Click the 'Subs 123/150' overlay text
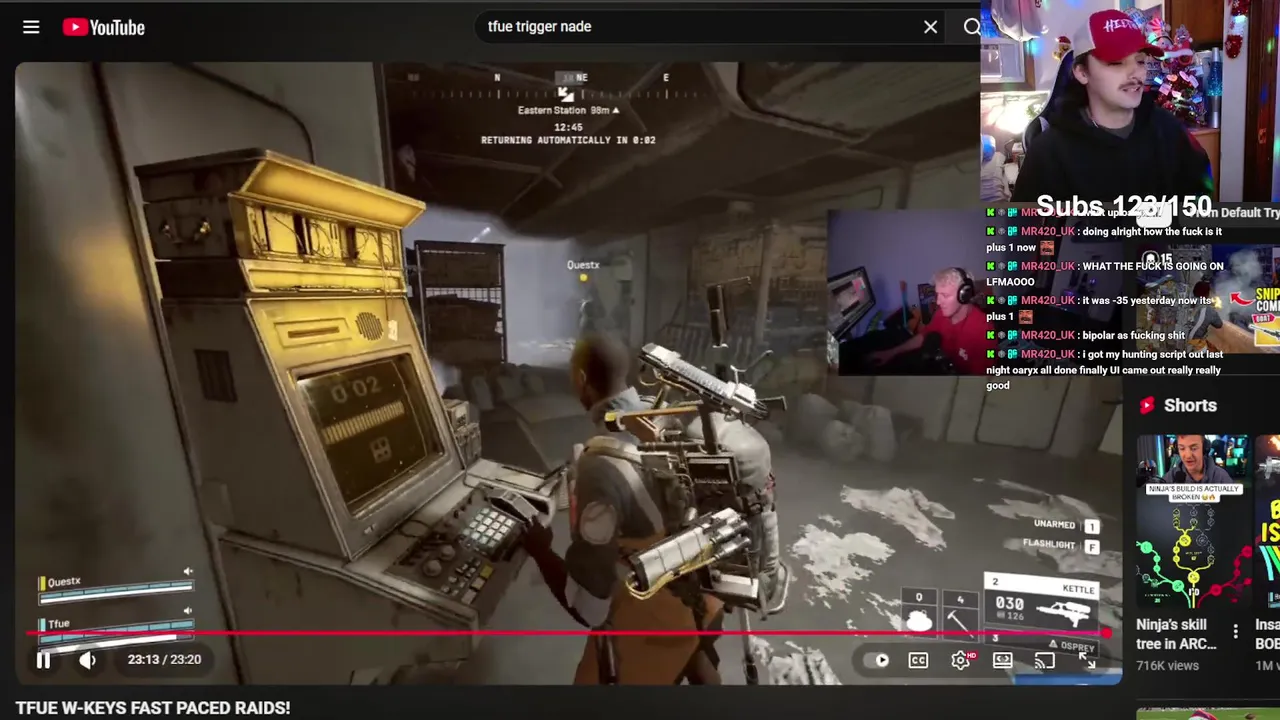1280x720 pixels. 1124,207
